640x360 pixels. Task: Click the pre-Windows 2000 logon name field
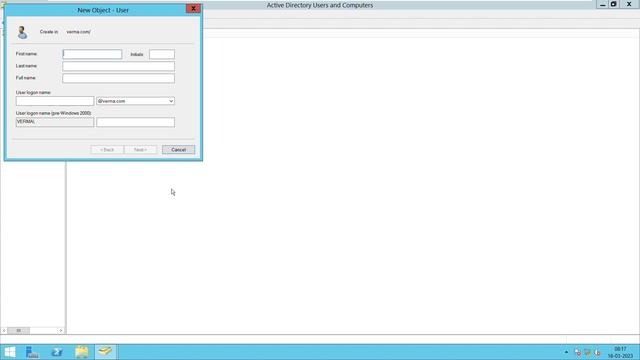(x=136, y=122)
